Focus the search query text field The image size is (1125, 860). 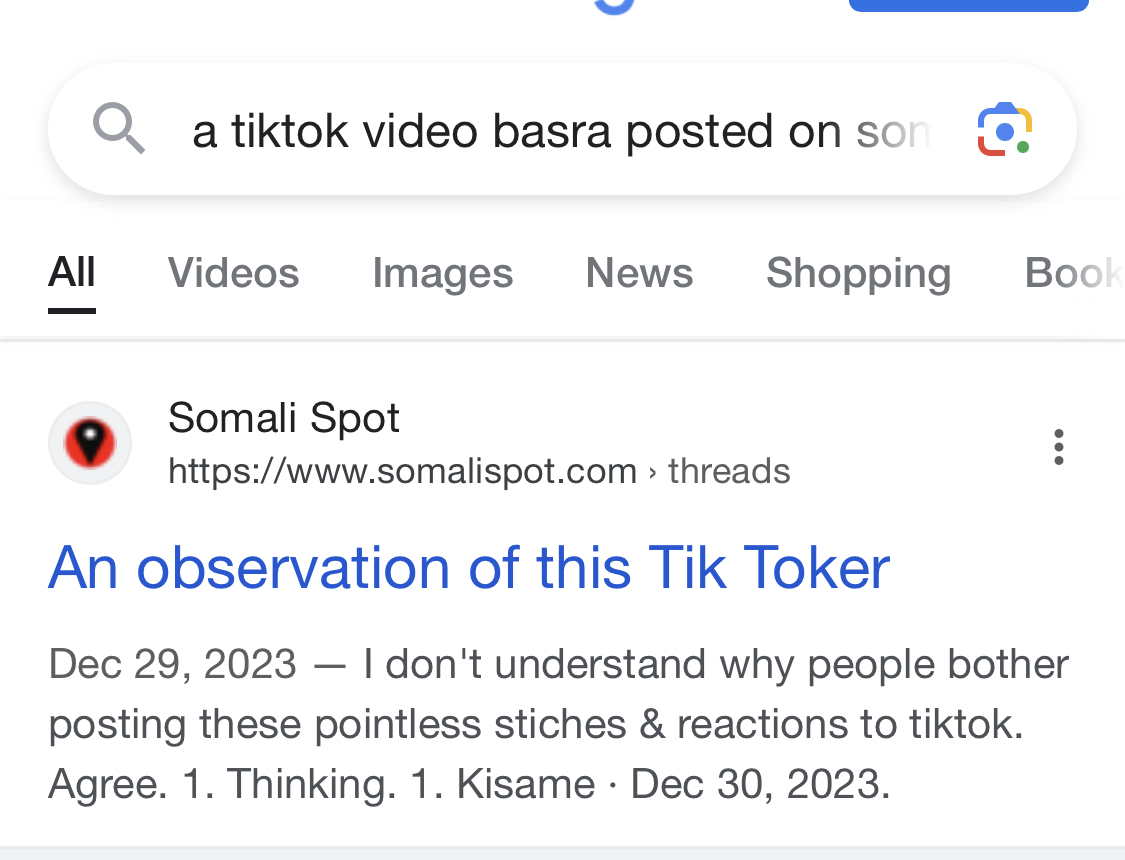[561, 131]
